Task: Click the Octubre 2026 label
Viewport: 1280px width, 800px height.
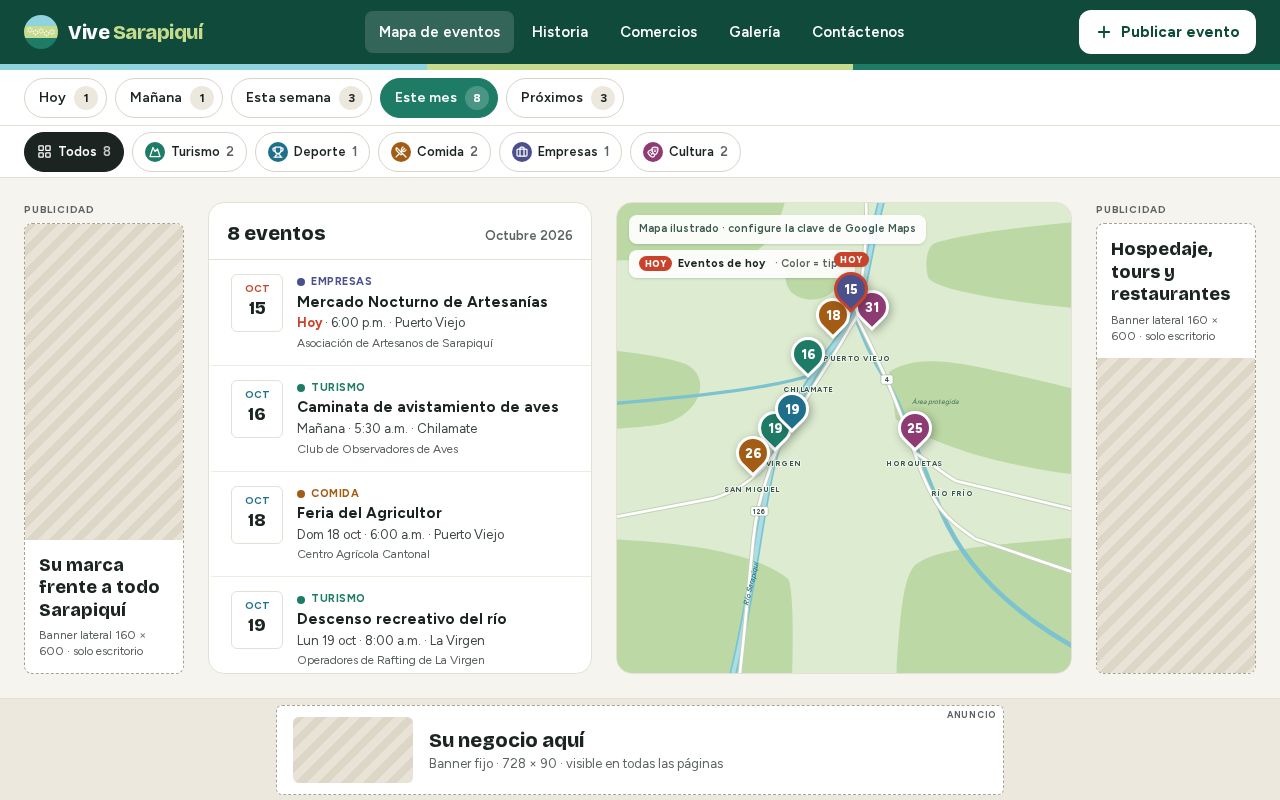Action: coord(529,236)
